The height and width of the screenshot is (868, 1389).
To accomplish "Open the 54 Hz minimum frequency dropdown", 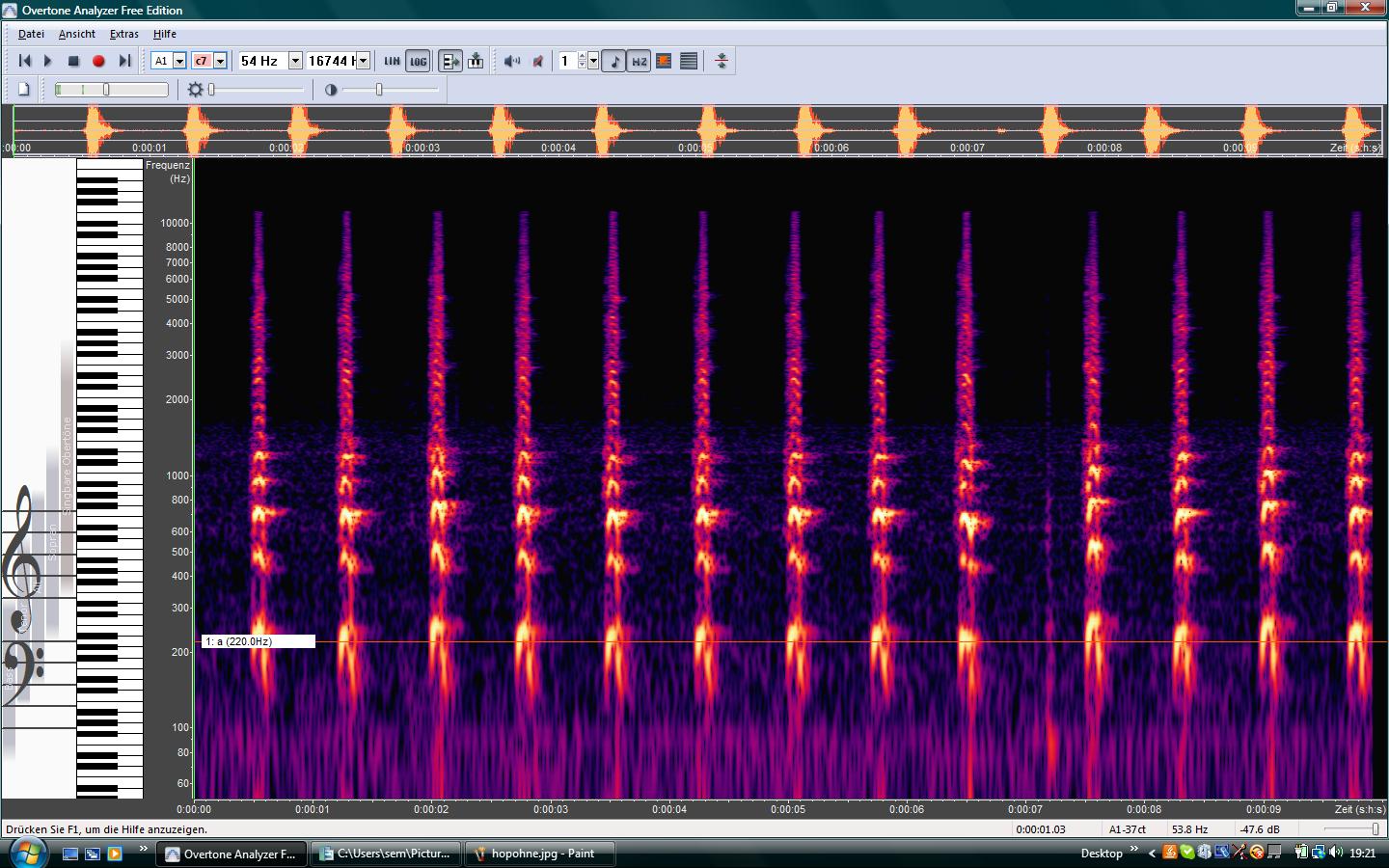I will [x=295, y=61].
